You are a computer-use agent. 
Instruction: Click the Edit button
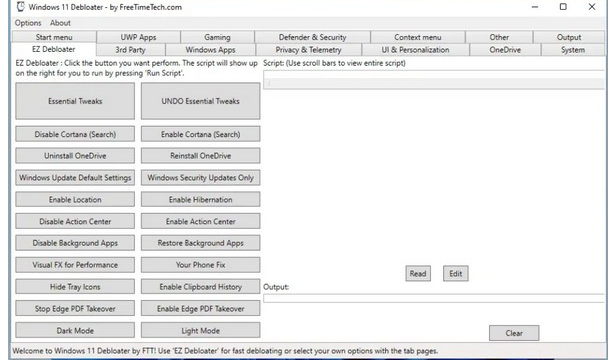pos(456,273)
